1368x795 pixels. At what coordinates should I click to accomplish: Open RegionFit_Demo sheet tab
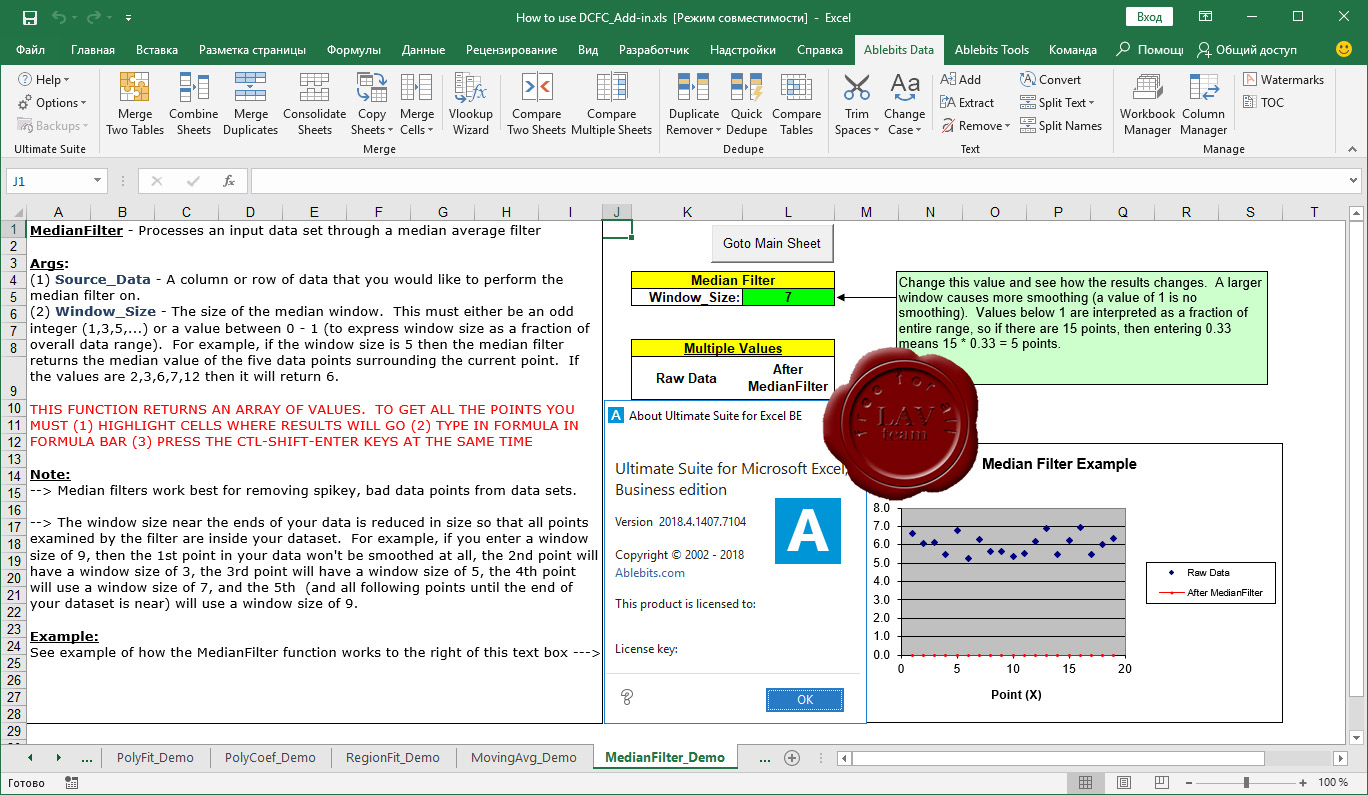[392, 757]
